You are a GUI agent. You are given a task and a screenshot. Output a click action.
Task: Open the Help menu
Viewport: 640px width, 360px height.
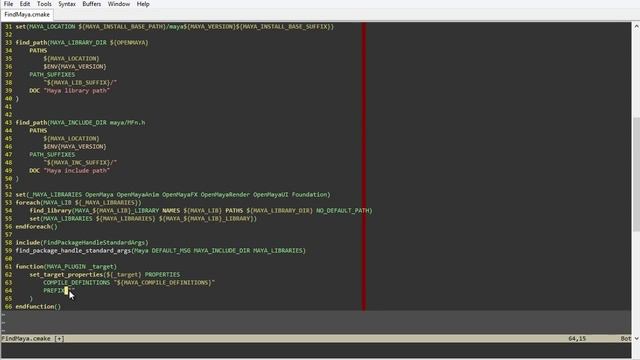click(x=143, y=4)
